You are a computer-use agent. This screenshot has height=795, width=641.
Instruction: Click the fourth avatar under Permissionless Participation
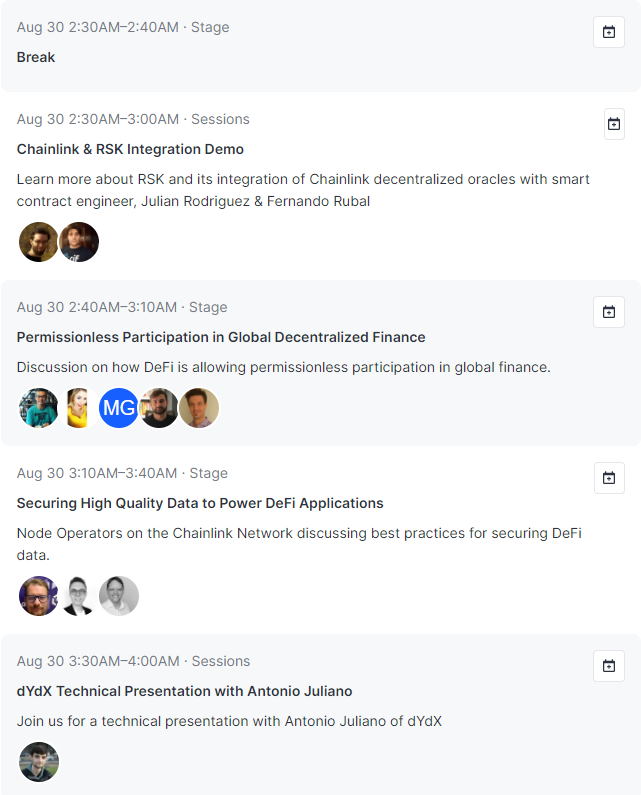[x=159, y=408]
